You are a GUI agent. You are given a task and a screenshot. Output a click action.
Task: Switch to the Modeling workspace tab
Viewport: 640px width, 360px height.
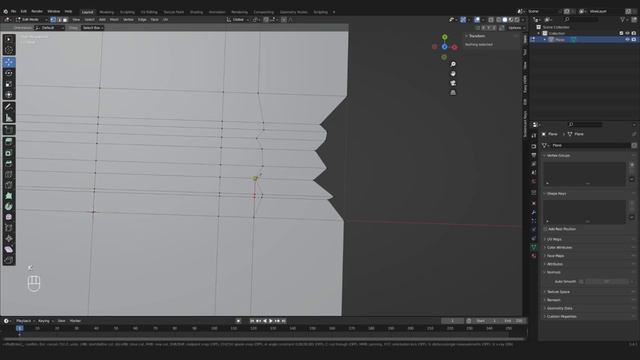[x=107, y=12]
